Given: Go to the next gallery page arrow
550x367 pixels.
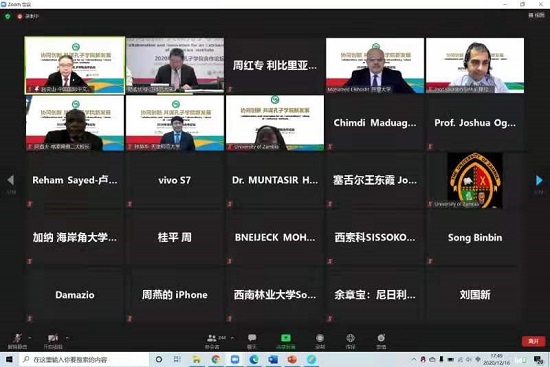Looking at the screenshot, I should click(539, 180).
